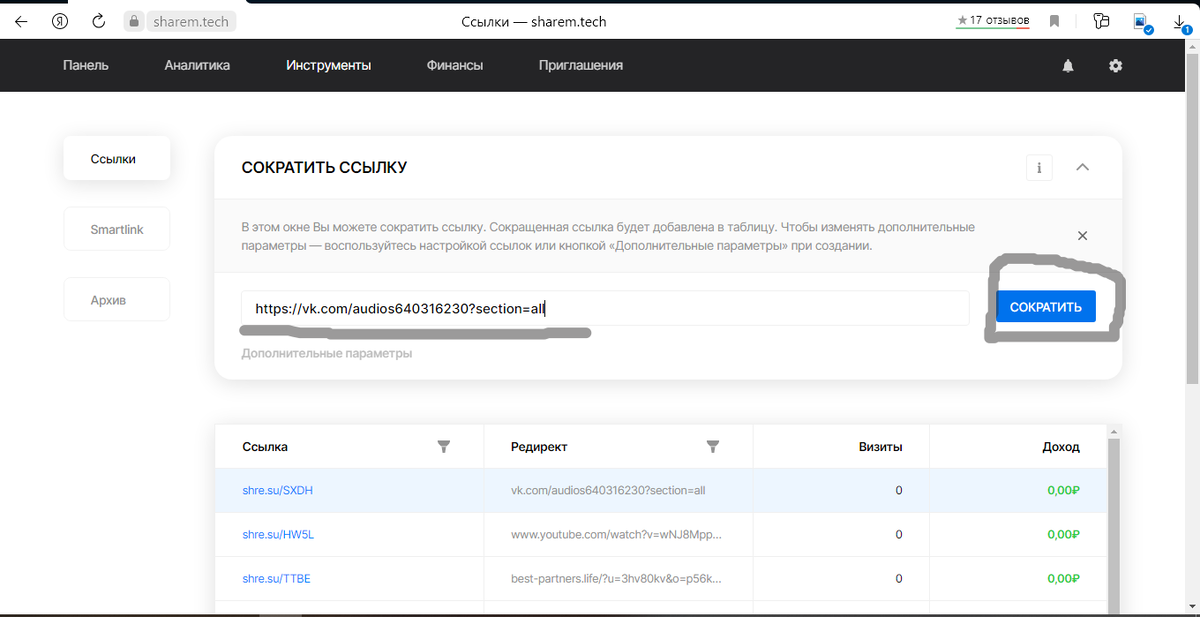Open the browser extensions icon
The width and height of the screenshot is (1200, 617).
pos(1102,21)
